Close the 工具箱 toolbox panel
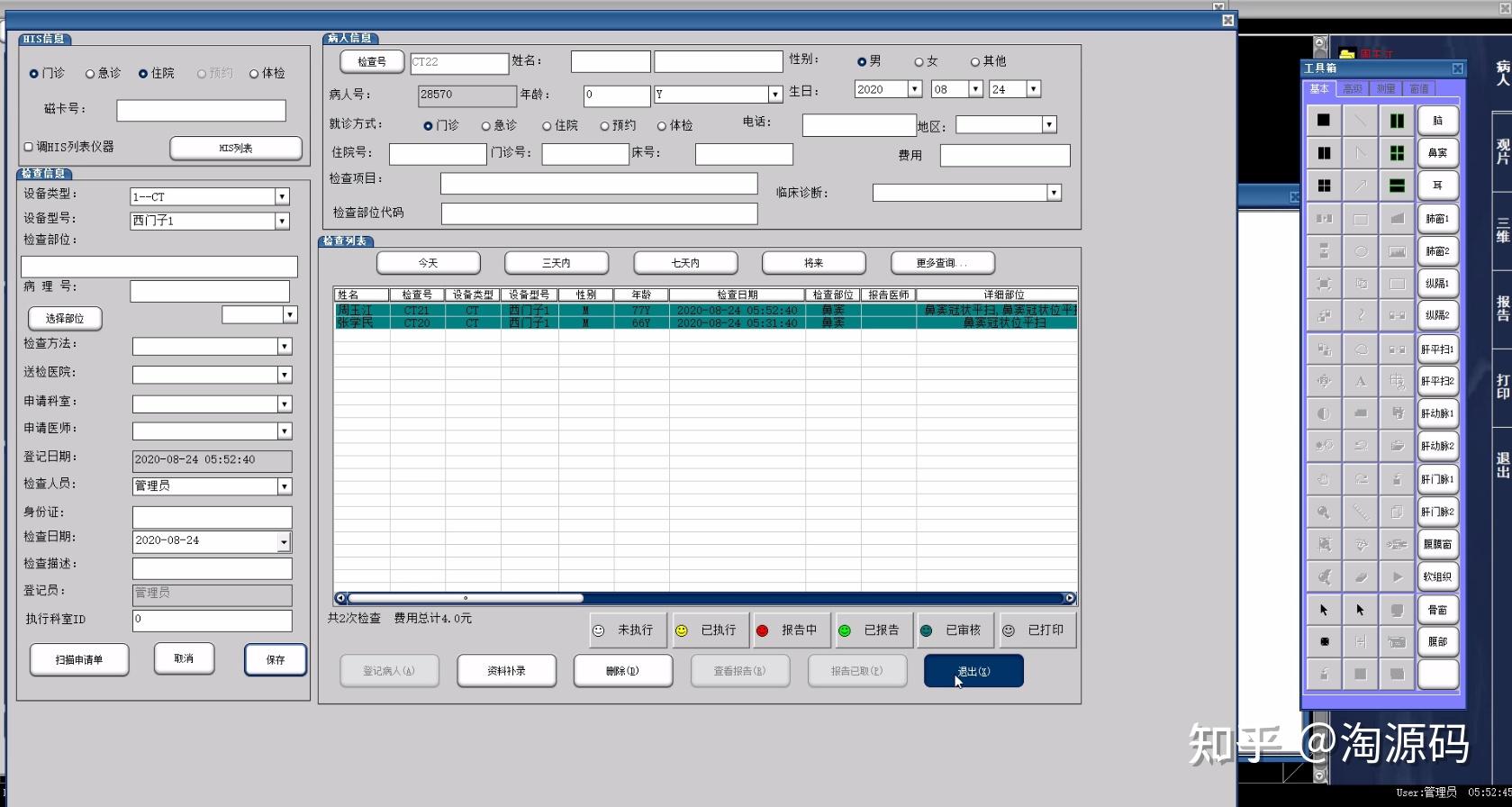 click(x=1457, y=68)
